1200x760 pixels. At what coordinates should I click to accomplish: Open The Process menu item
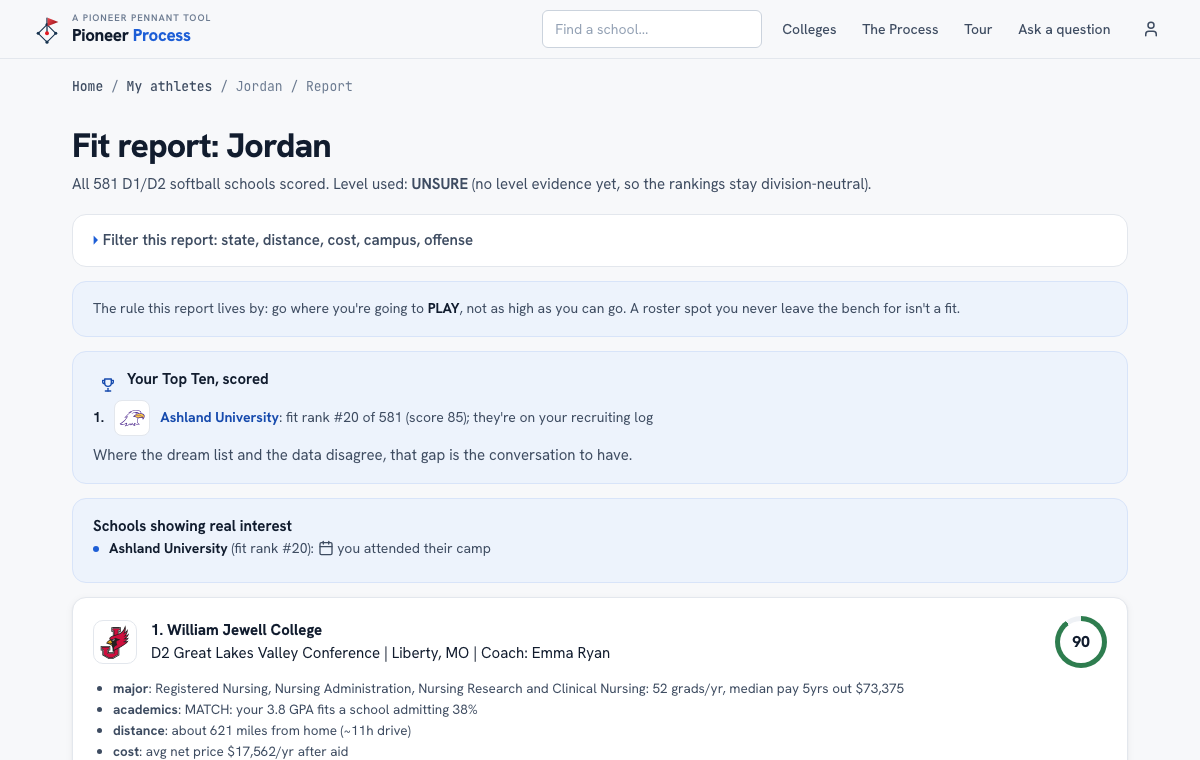pos(900,29)
